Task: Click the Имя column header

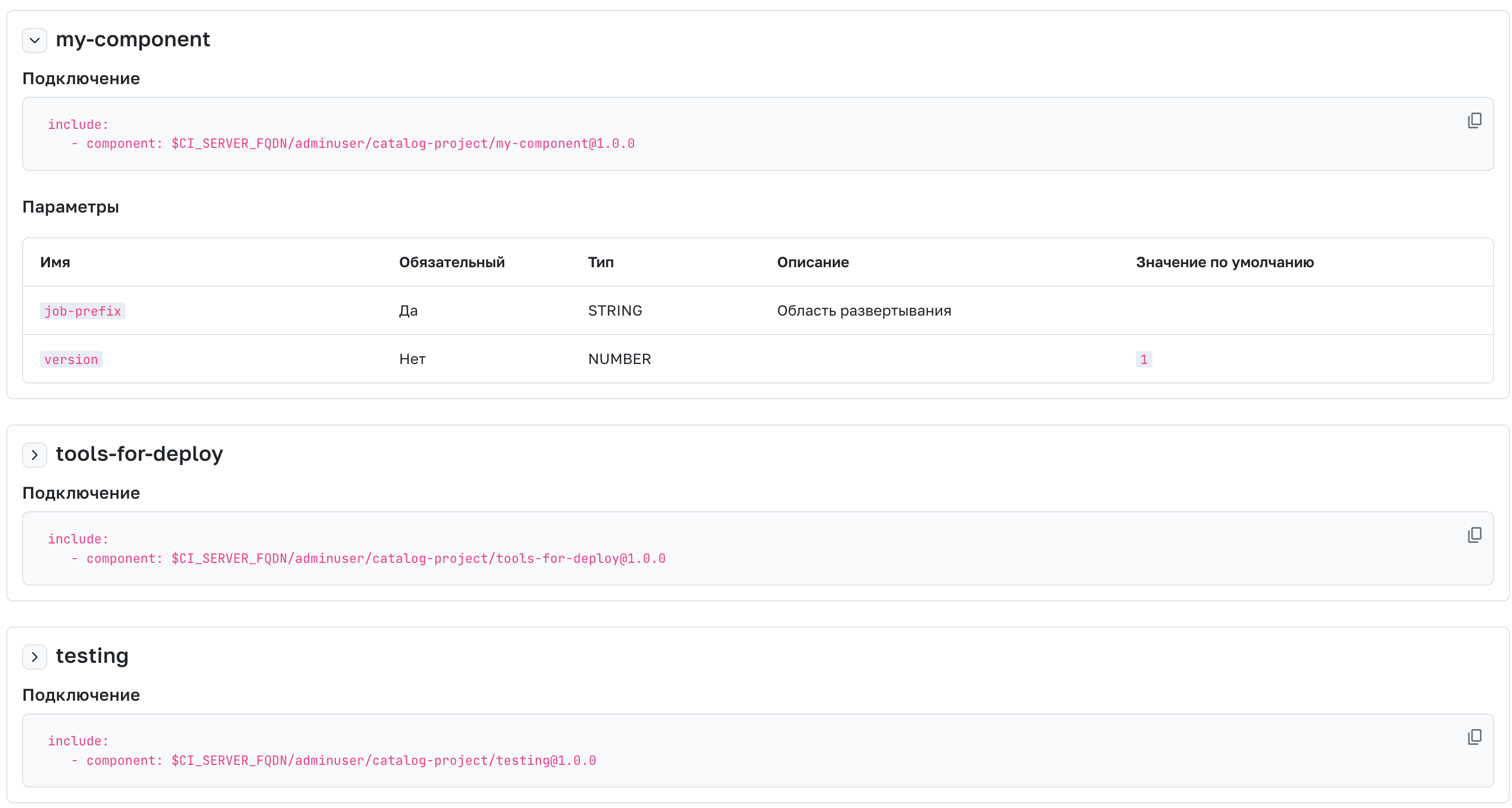Action: [55, 262]
